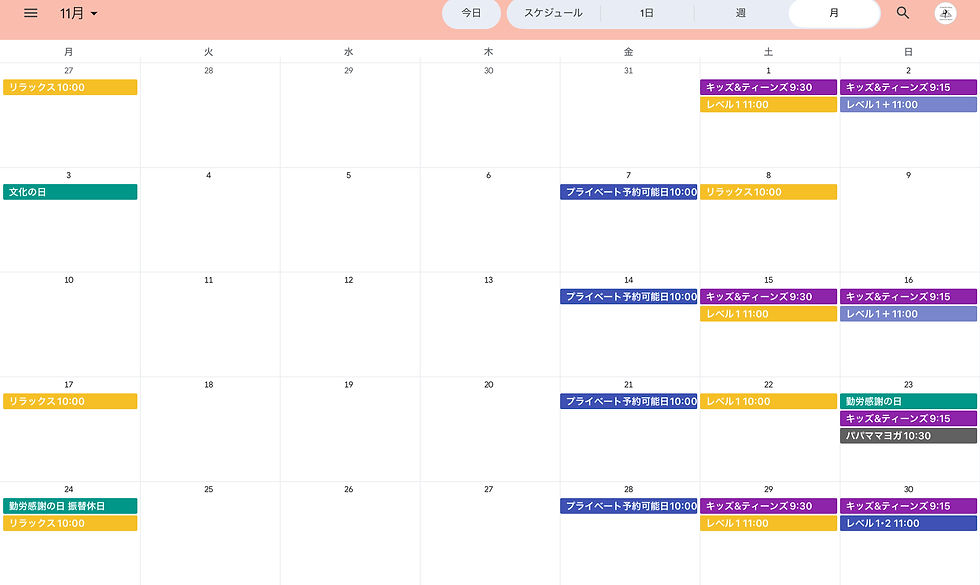Open レベル1+ 11:00 event on November 2
The image size is (980, 585).
tap(908, 104)
